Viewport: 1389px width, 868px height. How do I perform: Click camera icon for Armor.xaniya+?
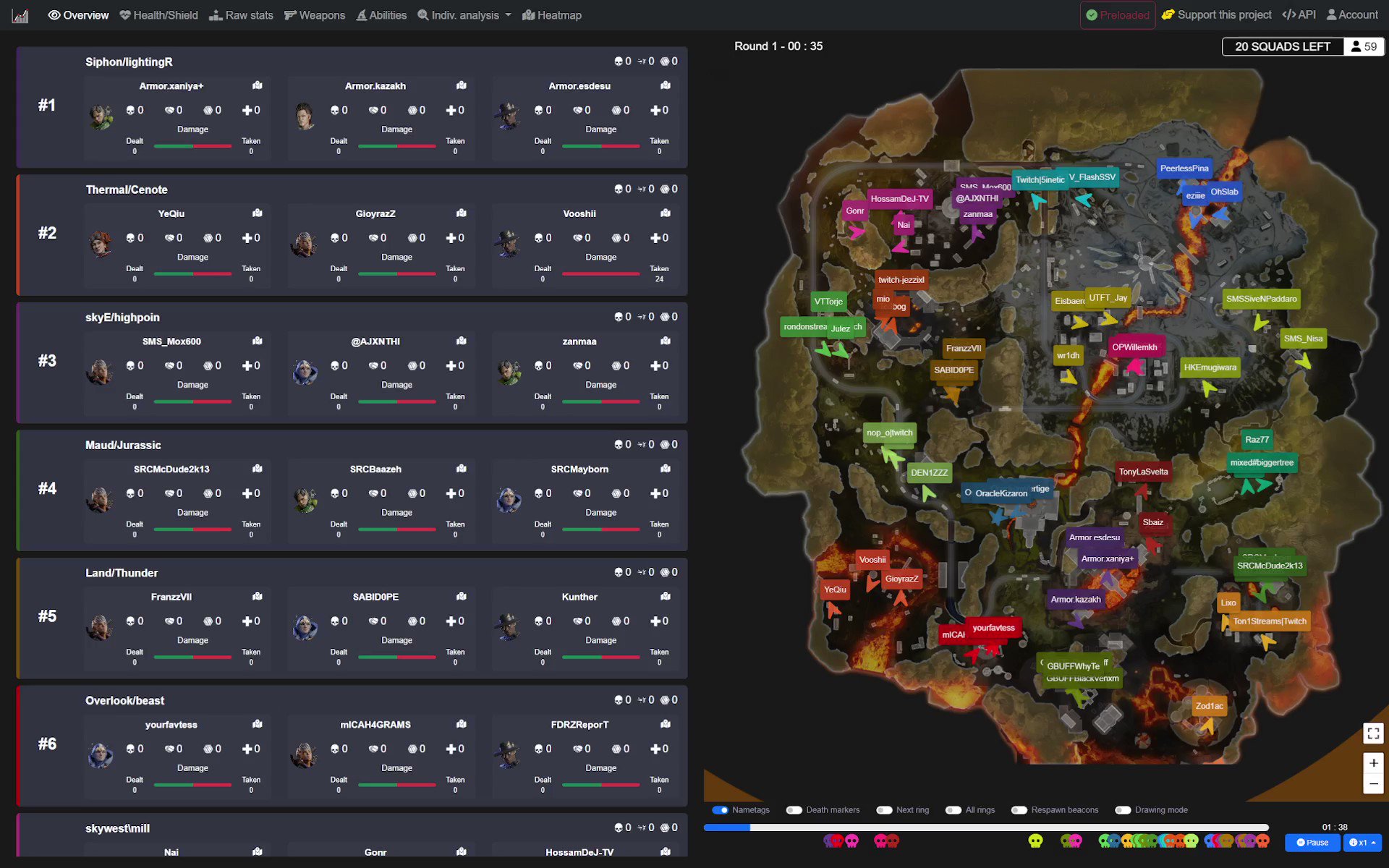258,85
